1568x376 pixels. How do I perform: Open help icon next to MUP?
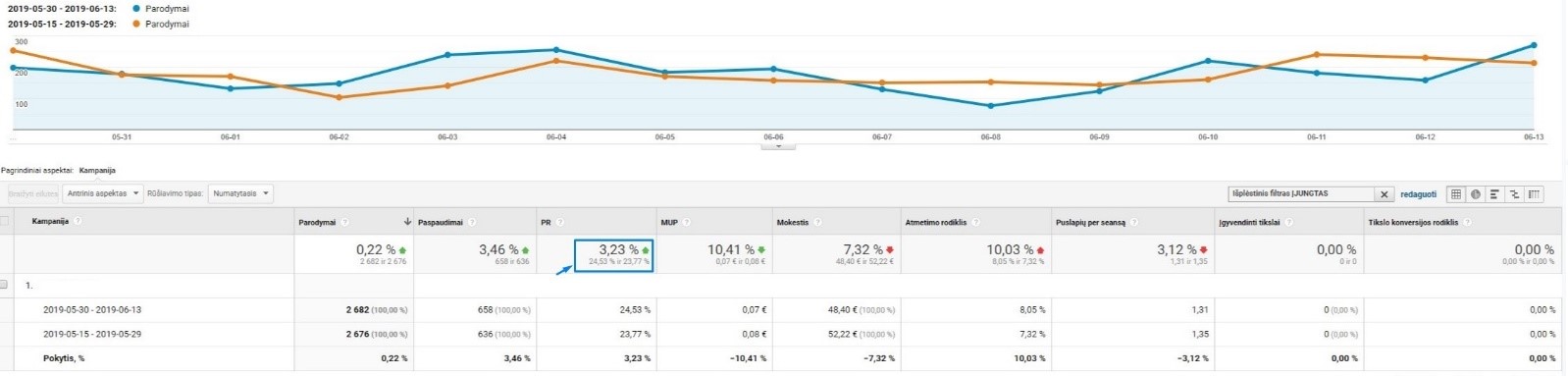[x=687, y=223]
